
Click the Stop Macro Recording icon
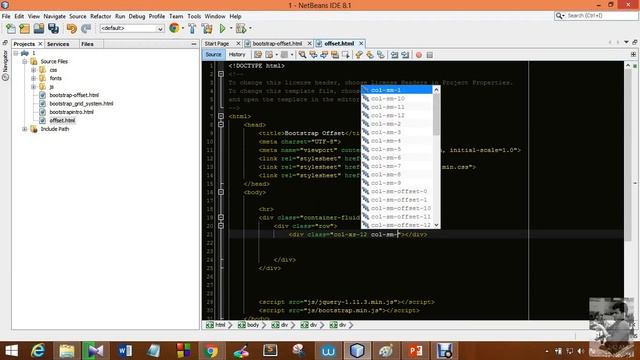tap(429, 55)
